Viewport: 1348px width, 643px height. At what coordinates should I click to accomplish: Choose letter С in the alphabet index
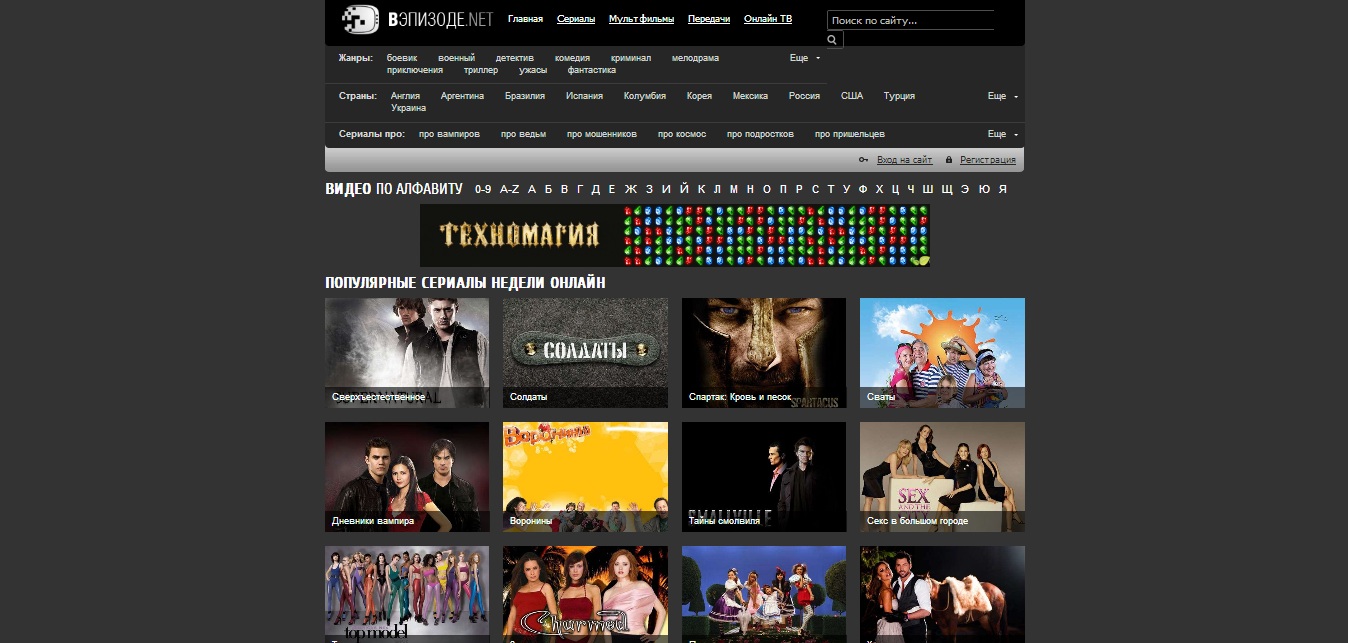coord(814,189)
